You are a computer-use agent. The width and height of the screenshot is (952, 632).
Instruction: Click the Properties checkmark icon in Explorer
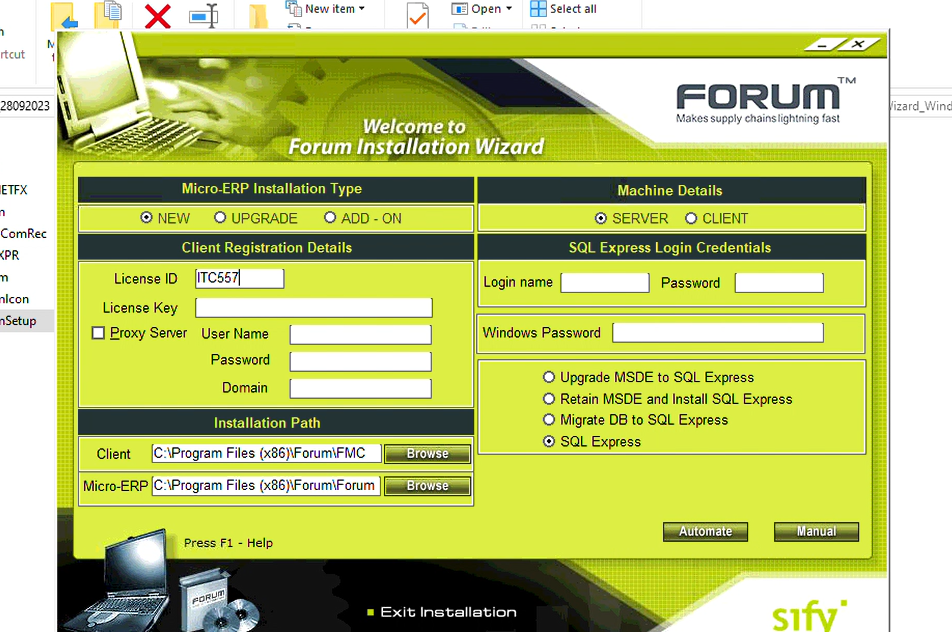tap(418, 16)
